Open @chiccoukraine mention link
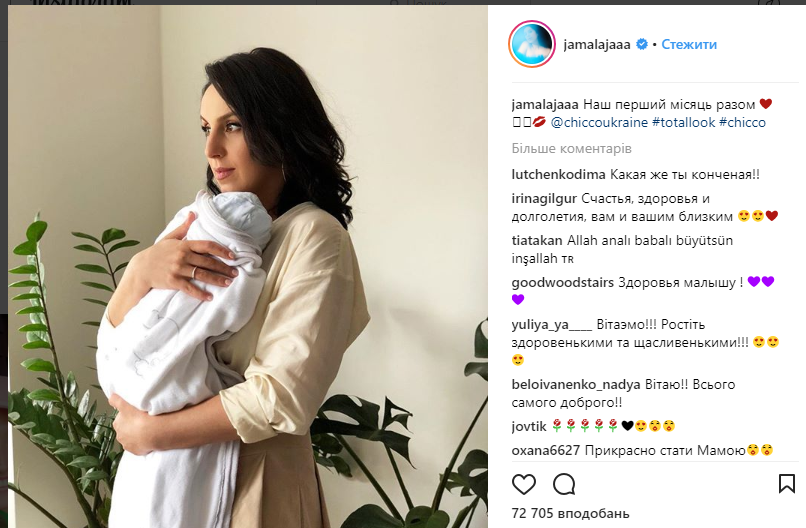This screenshot has height=528, width=806. tap(599, 122)
